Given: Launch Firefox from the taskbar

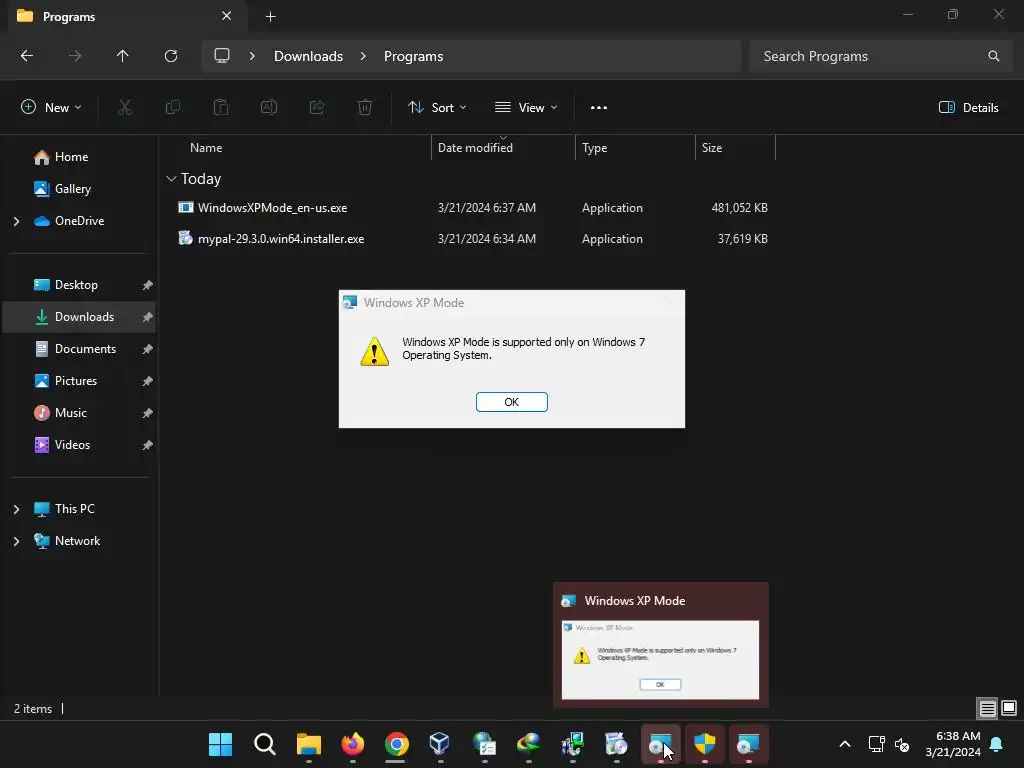Looking at the screenshot, I should point(353,744).
